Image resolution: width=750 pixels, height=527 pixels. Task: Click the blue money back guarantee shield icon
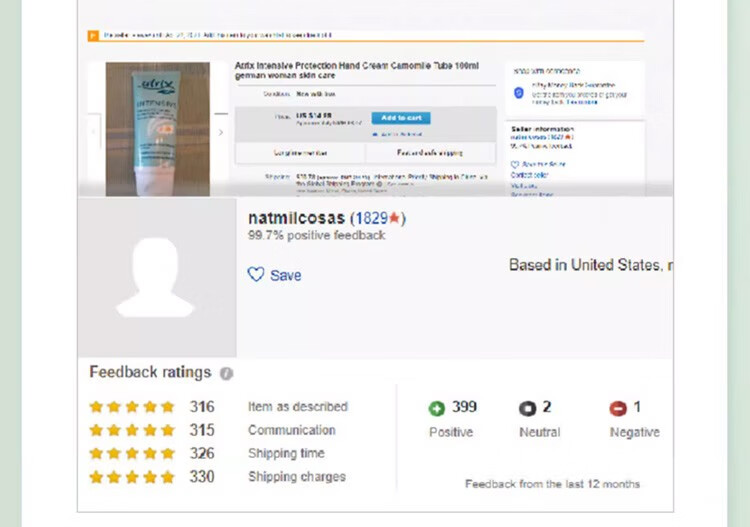coord(519,93)
